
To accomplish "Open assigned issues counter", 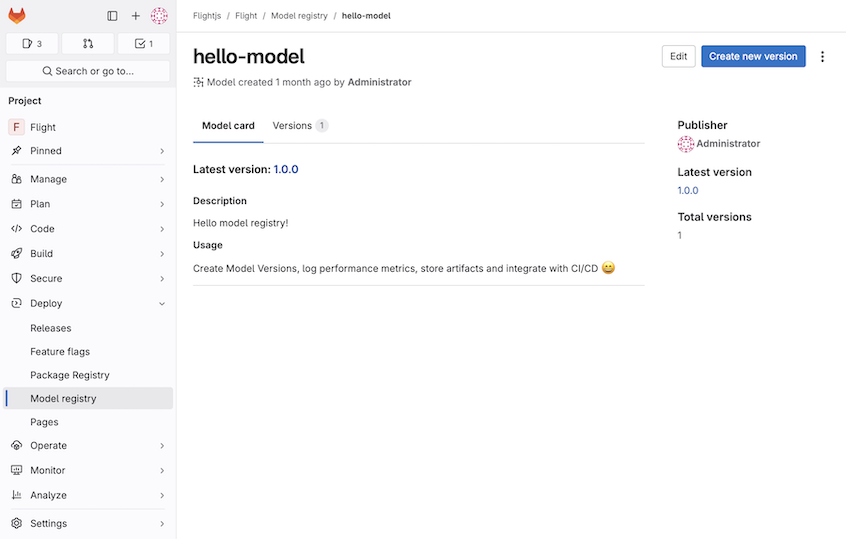I will pos(32,44).
